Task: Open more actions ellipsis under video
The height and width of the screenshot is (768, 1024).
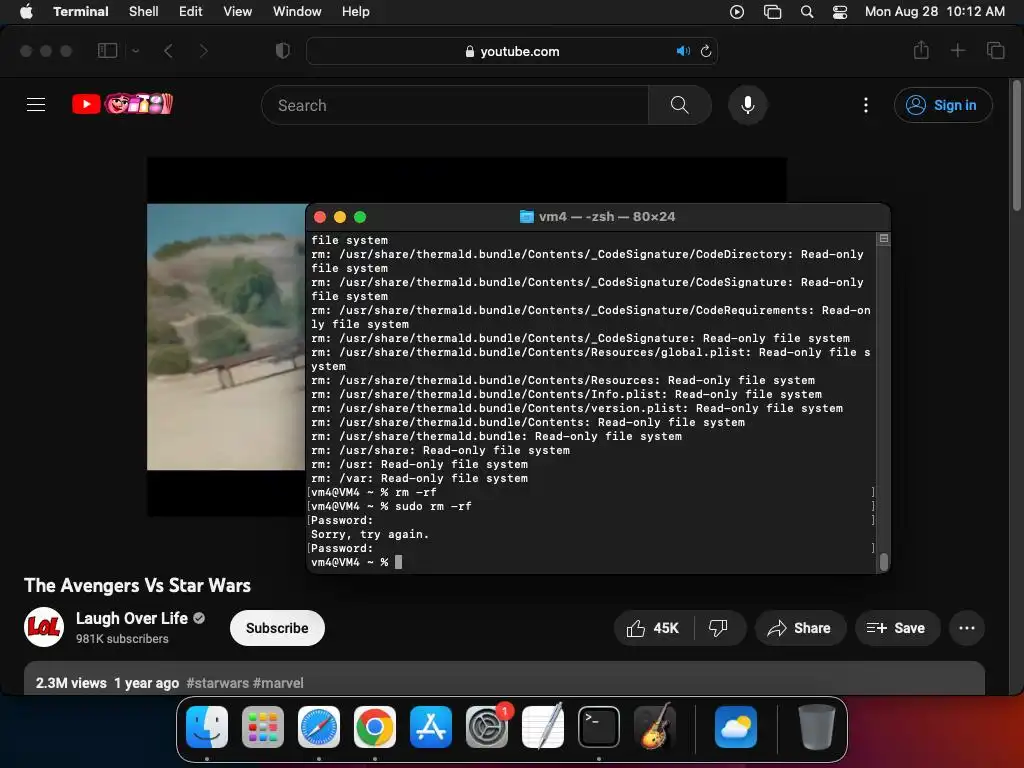Action: (967, 628)
